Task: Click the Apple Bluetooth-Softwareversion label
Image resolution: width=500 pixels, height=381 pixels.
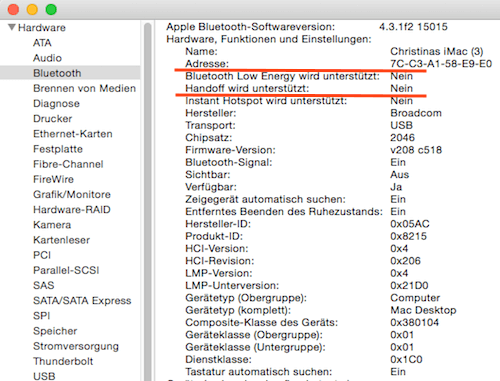Action: pyautogui.click(x=250, y=27)
